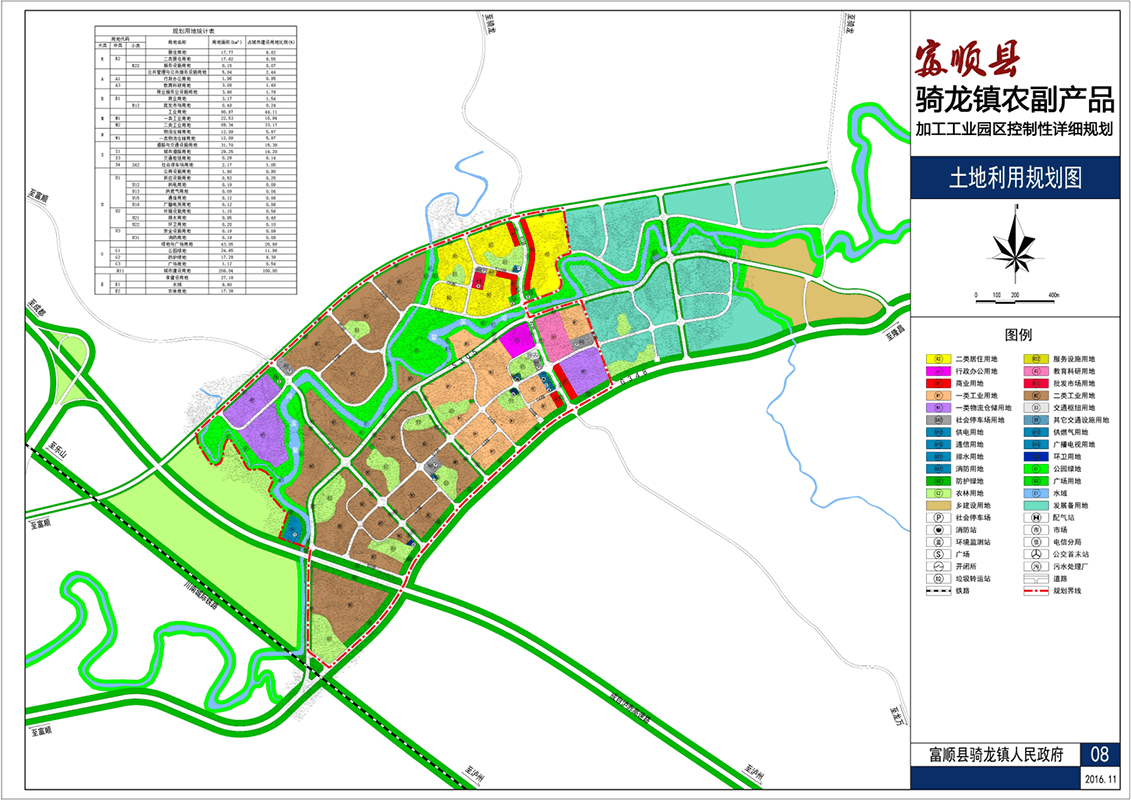Click the magenta 行政办公用地 legend swatch

(x=938, y=371)
